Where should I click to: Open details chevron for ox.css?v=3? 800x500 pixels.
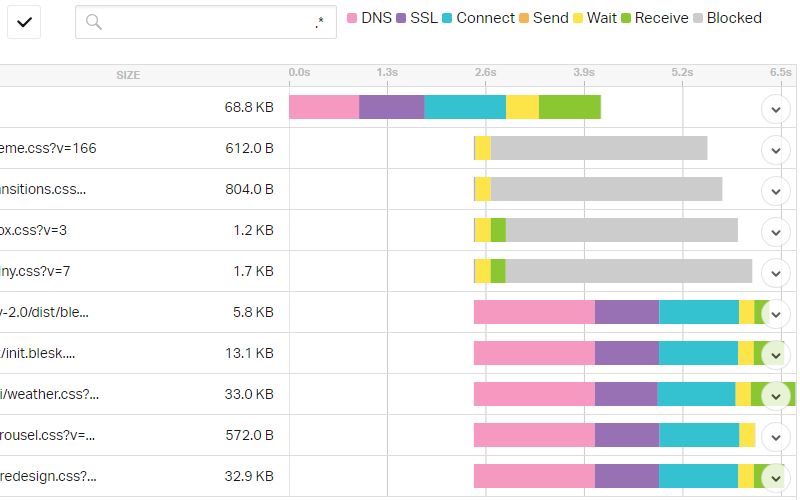[x=776, y=231]
